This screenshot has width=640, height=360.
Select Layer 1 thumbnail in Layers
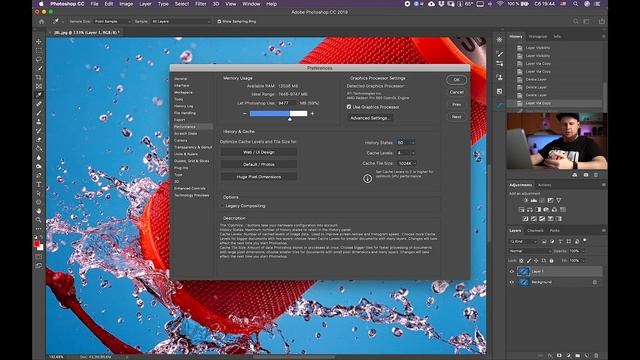pos(524,271)
